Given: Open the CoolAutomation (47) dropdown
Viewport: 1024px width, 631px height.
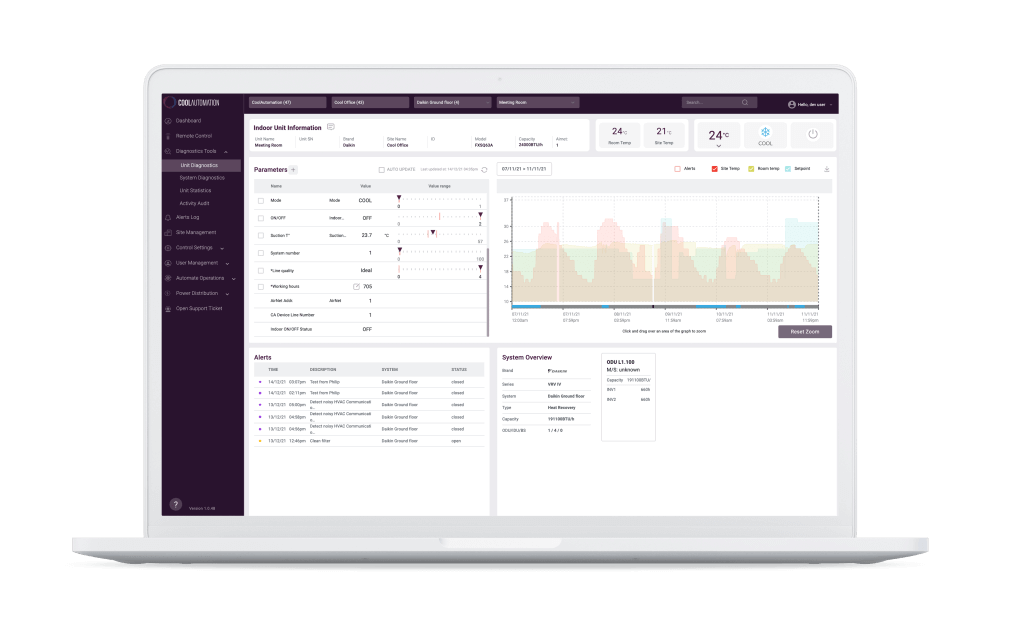Looking at the screenshot, I should [x=287, y=103].
